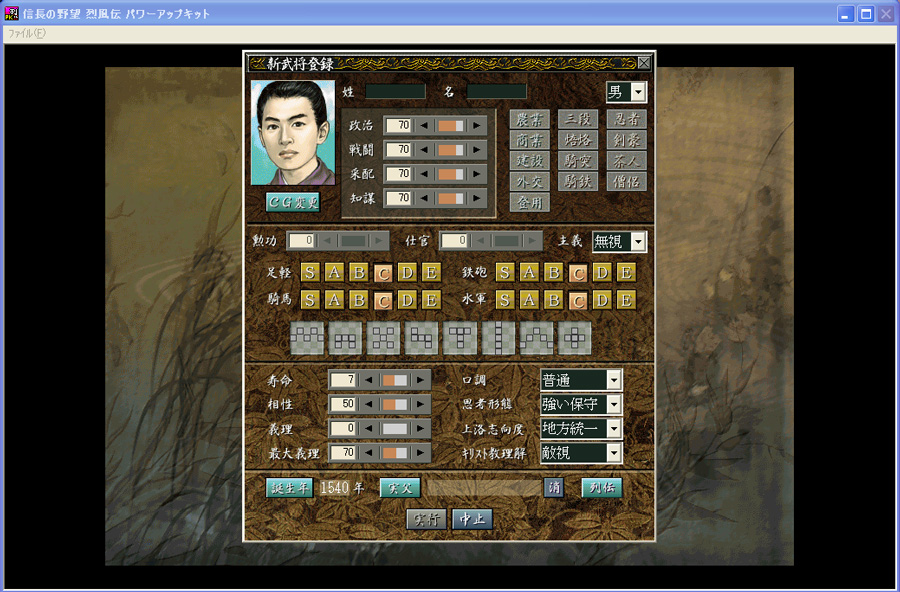This screenshot has width=900, height=592.
Task: Increase 寿命 with its right arrow
Action: pyautogui.click(x=421, y=380)
